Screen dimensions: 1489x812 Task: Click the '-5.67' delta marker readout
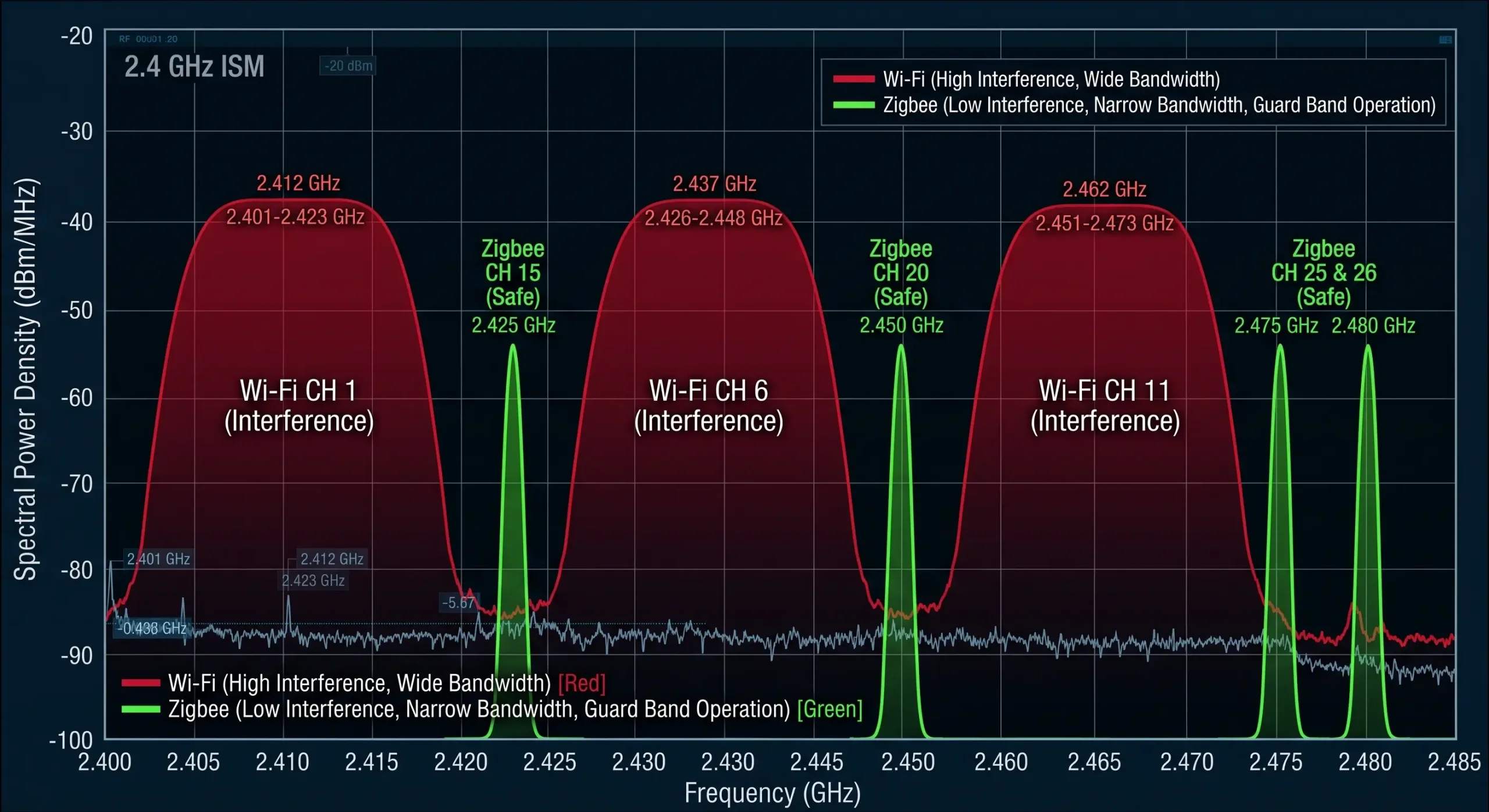[458, 603]
